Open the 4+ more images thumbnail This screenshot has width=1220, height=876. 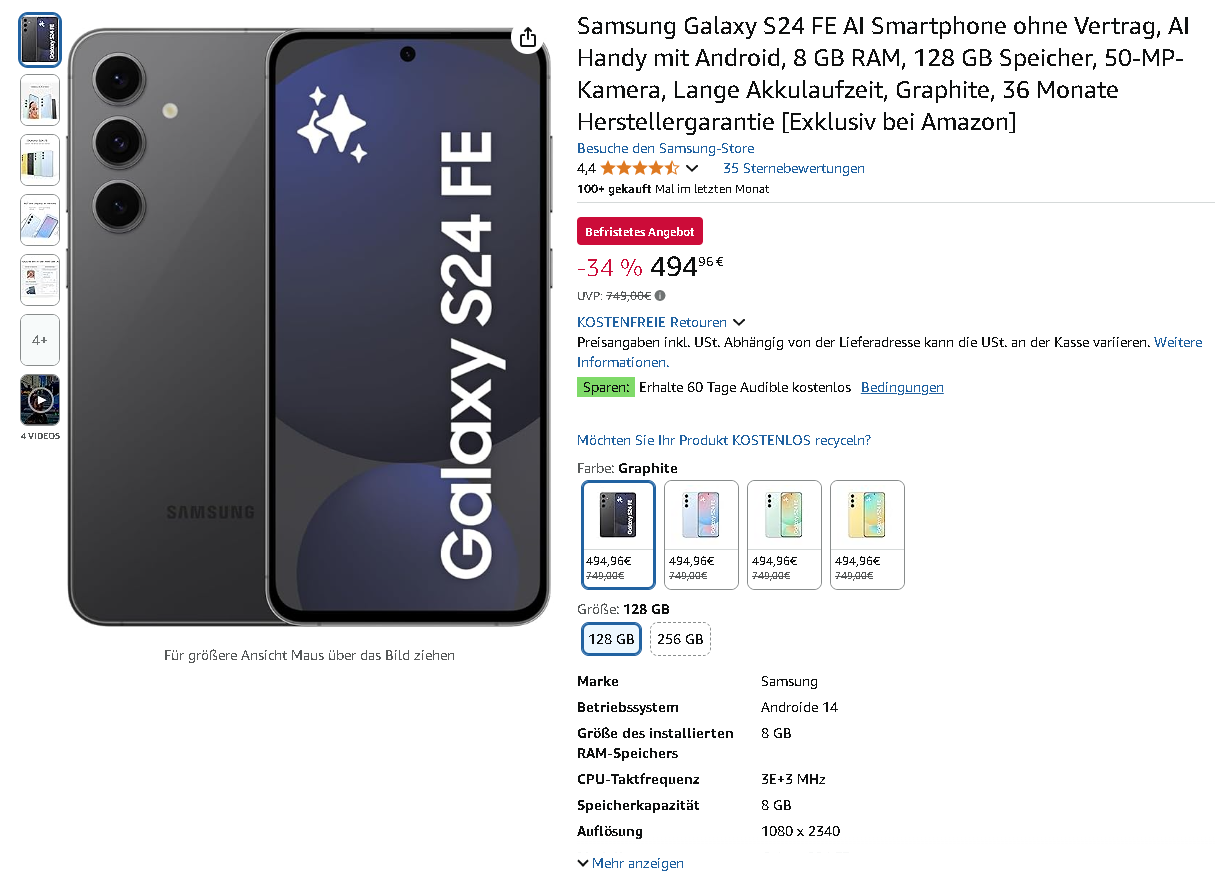(40, 340)
